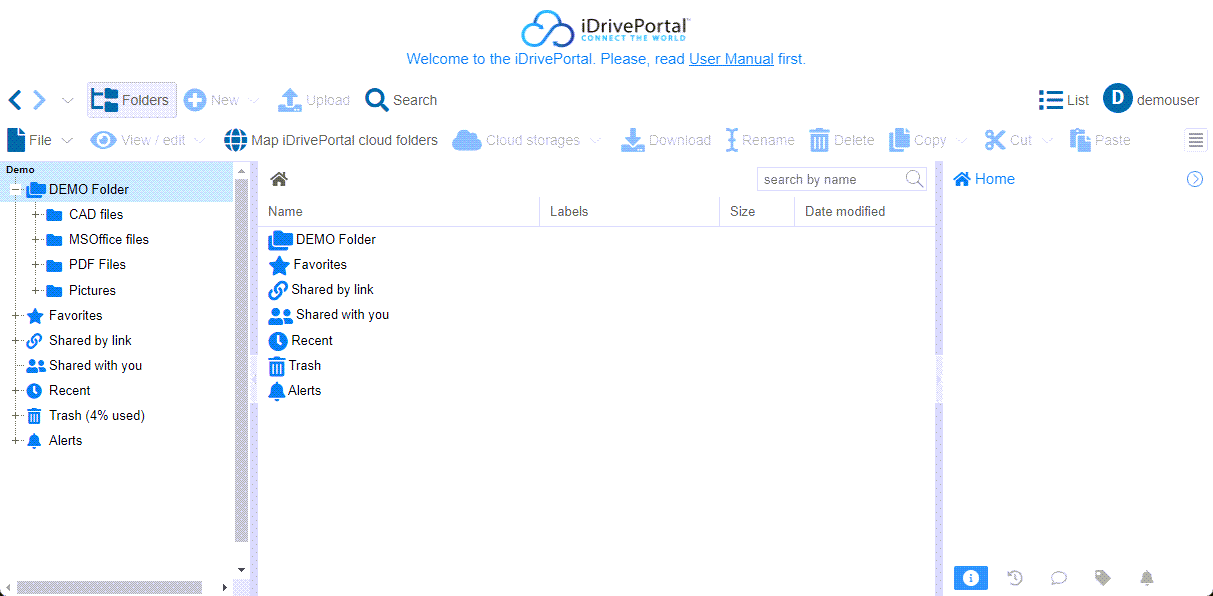The image size is (1213, 596).
Task: Click Map iDrivePortal cloud folders
Action: [331, 140]
